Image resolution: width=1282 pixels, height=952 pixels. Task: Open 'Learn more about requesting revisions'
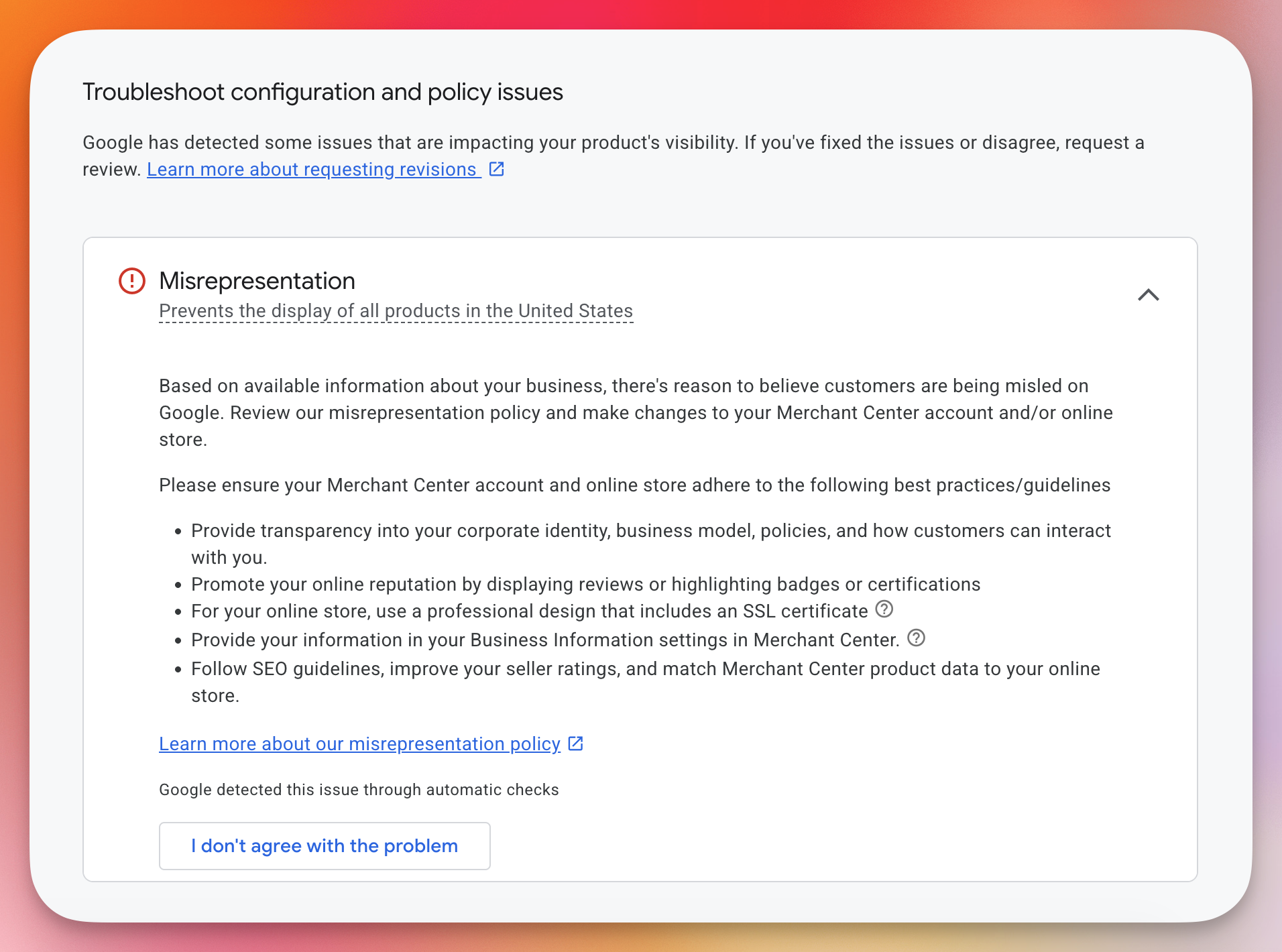[314, 169]
